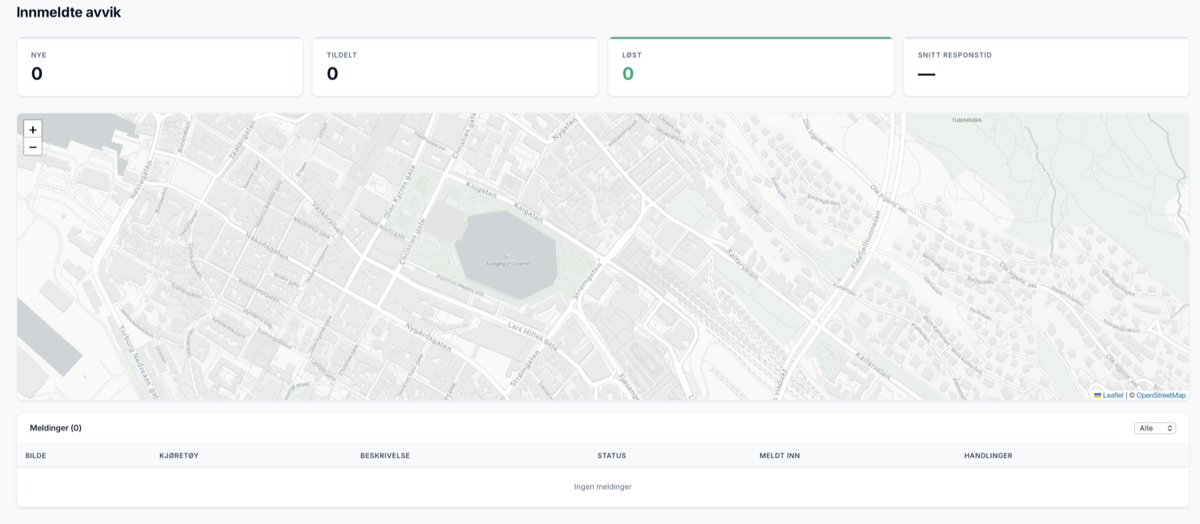
Task: Zoom out on the map
Action: tap(33, 147)
